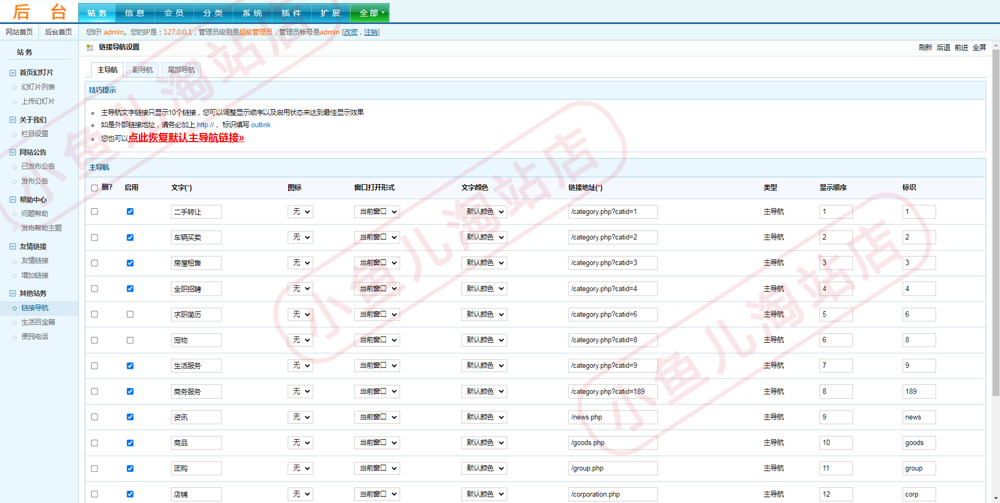Open the 系统 top menu
1000x503 pixels.
pyautogui.click(x=252, y=13)
